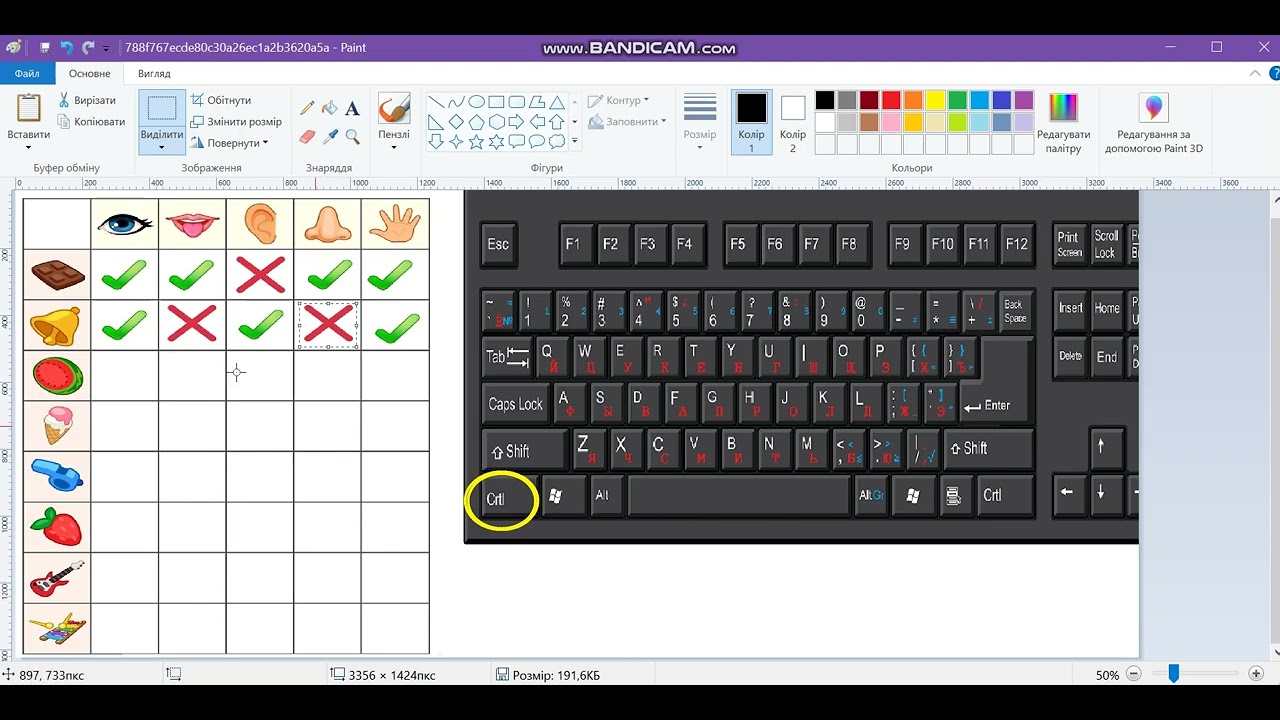Pick the purple color swatch
The height and width of the screenshot is (720, 1280).
[x=1024, y=100]
